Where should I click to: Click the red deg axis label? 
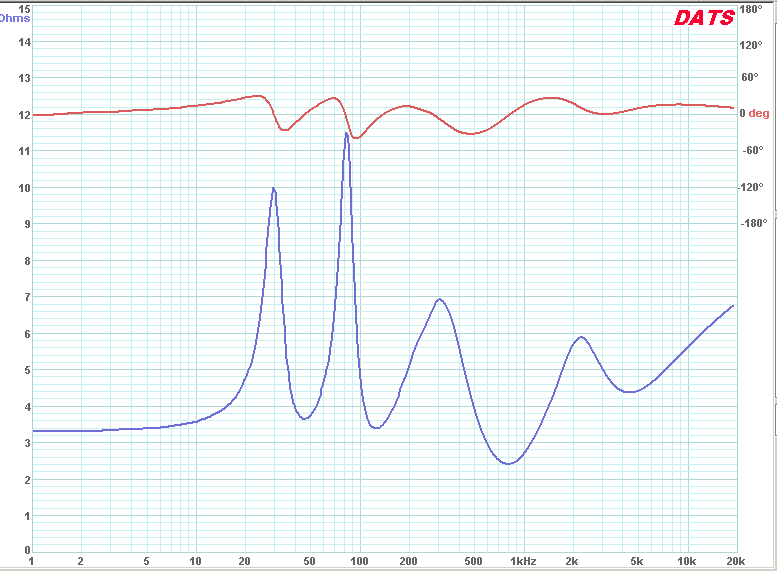pos(759,113)
